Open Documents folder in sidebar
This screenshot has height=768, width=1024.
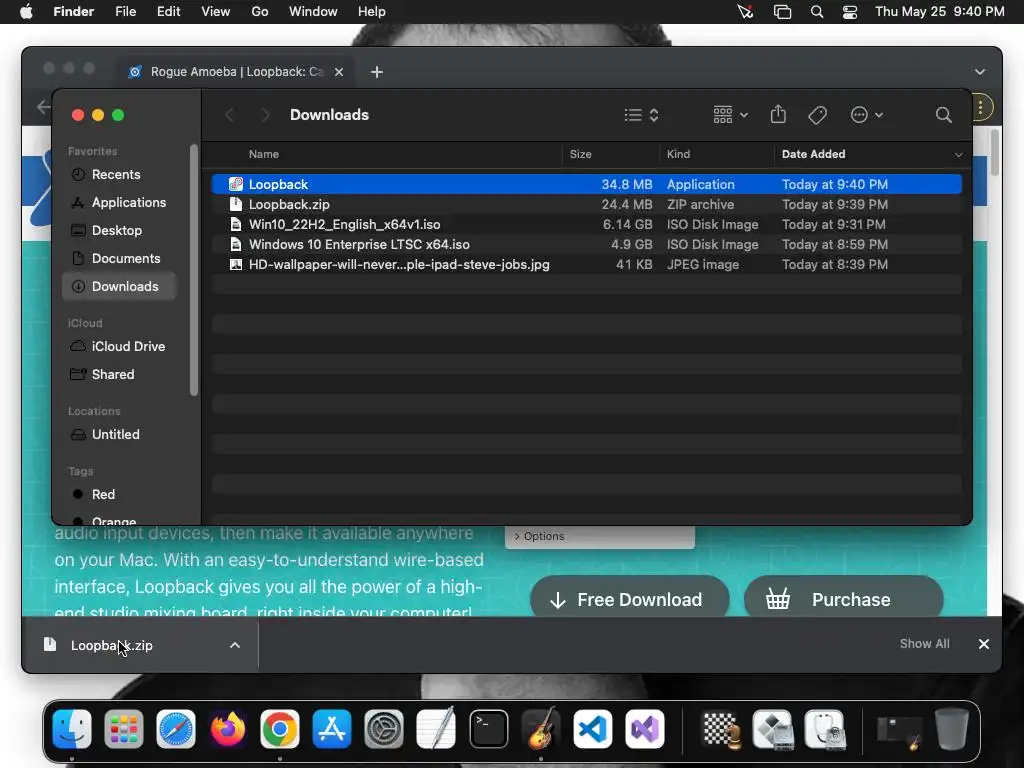[119, 259]
